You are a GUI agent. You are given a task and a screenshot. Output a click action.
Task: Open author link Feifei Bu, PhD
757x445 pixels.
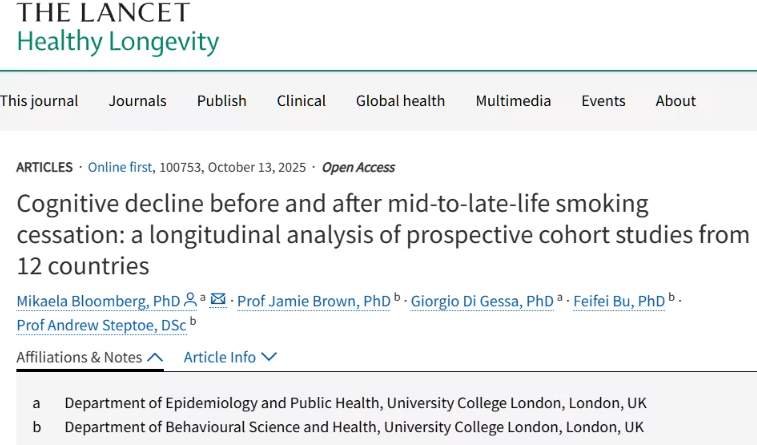(x=619, y=301)
